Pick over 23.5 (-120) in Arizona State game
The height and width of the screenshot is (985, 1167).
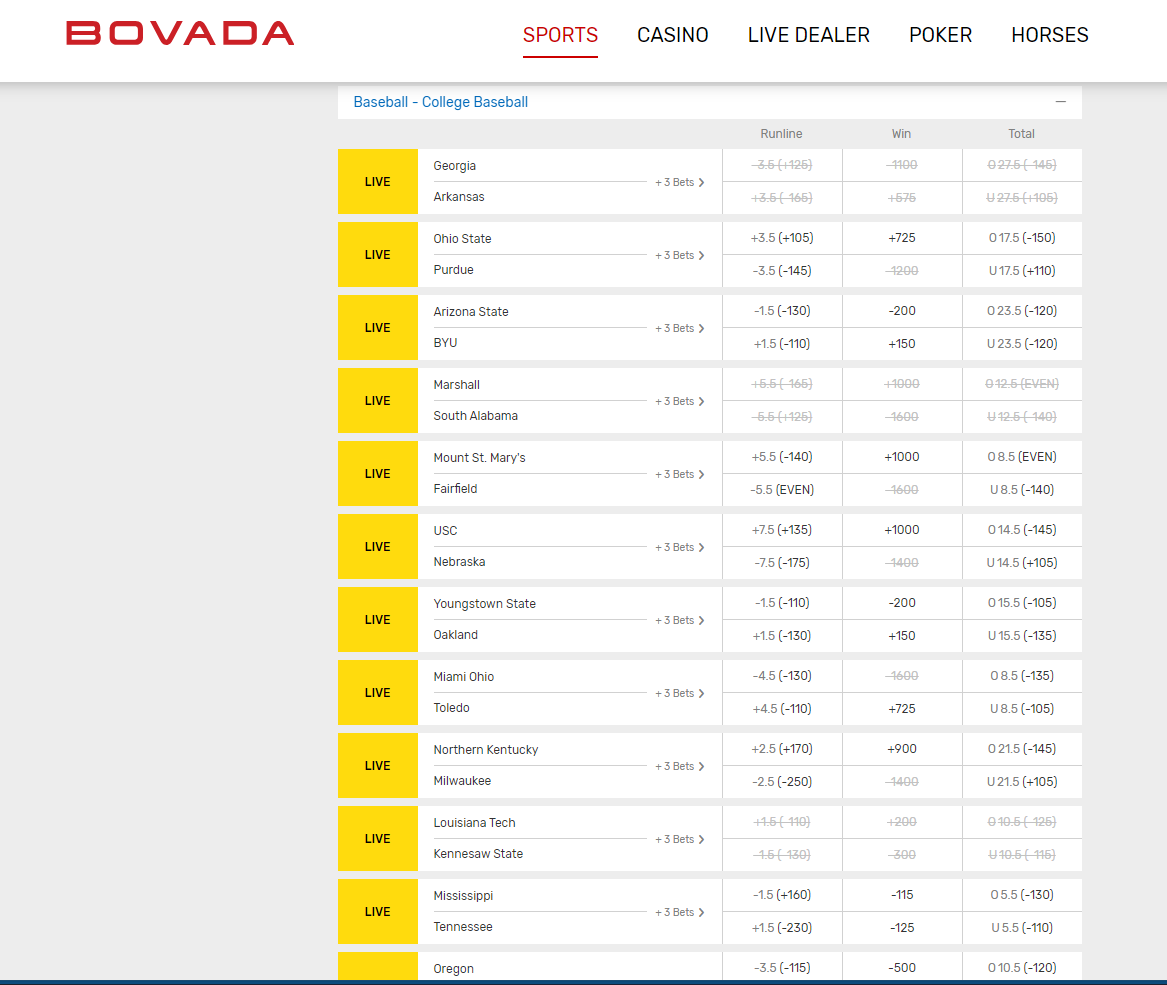pyautogui.click(x=1022, y=311)
